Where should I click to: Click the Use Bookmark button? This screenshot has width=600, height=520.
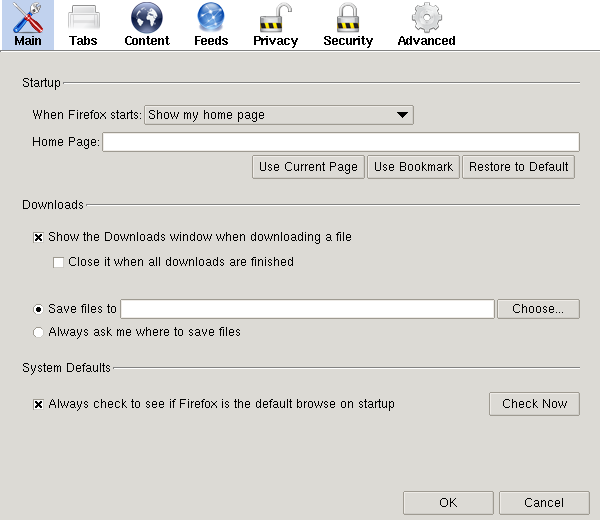[x=413, y=167]
